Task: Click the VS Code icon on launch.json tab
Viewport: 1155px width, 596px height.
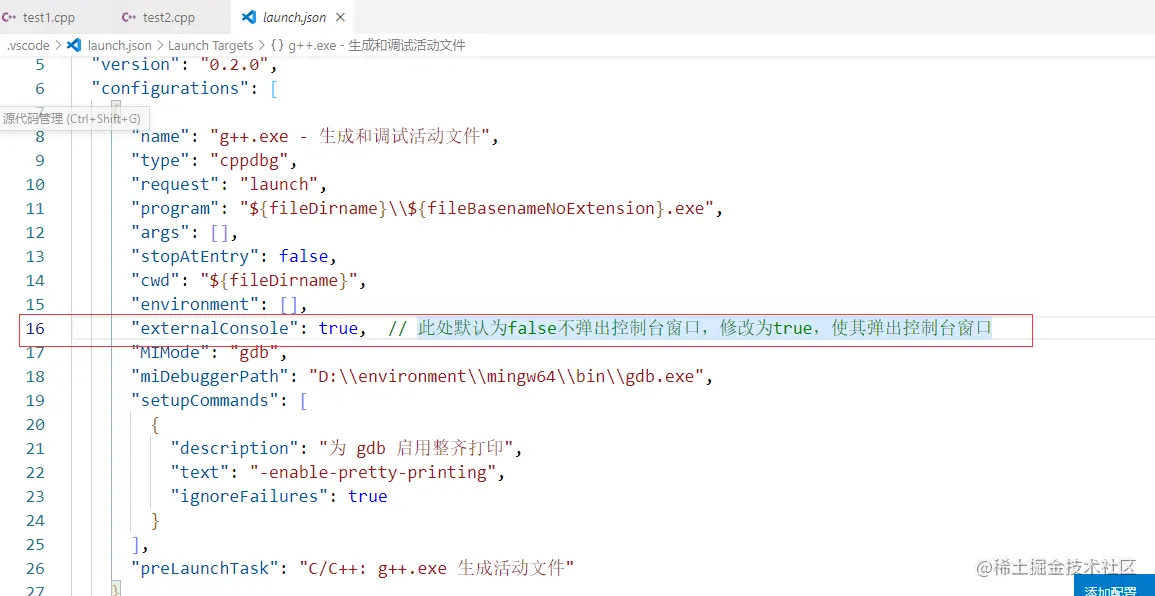Action: (249, 17)
